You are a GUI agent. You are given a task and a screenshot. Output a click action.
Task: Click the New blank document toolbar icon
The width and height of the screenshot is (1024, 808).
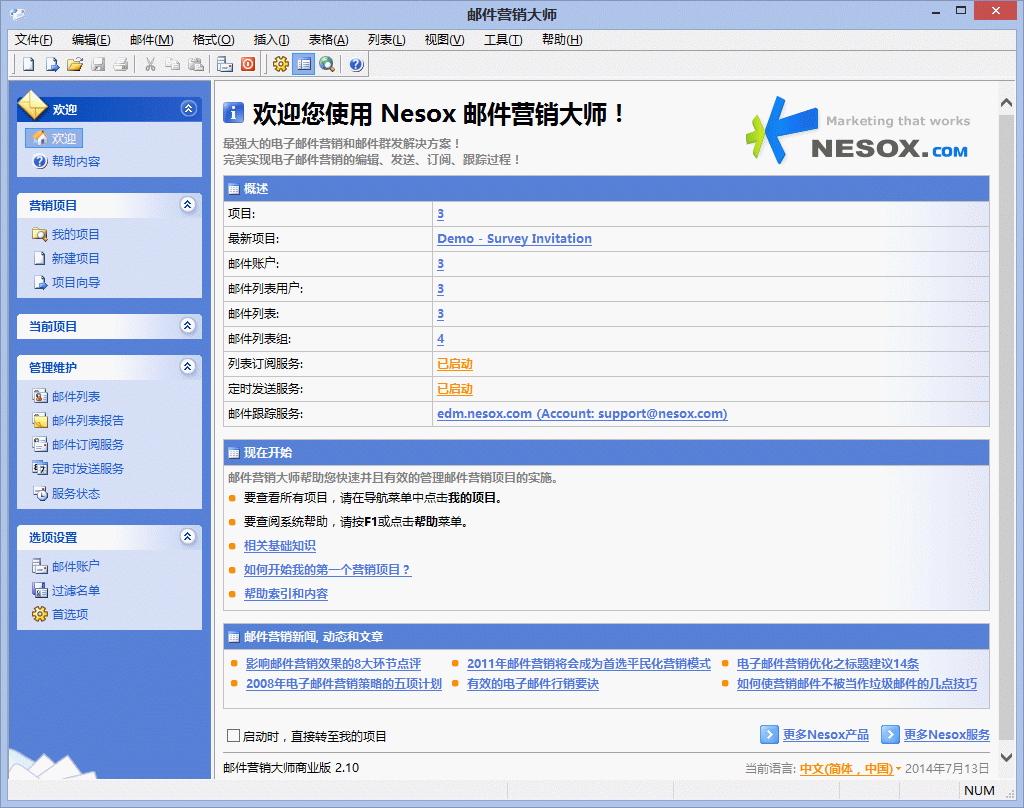tap(29, 64)
